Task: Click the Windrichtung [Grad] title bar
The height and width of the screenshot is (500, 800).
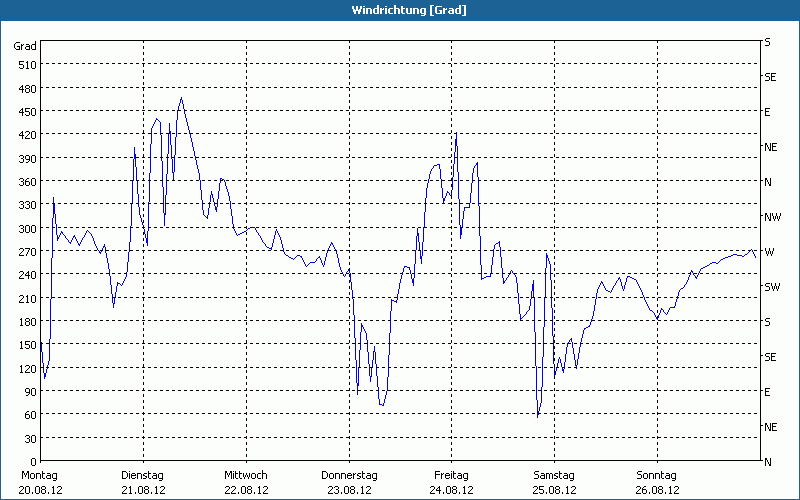Action: [x=400, y=10]
